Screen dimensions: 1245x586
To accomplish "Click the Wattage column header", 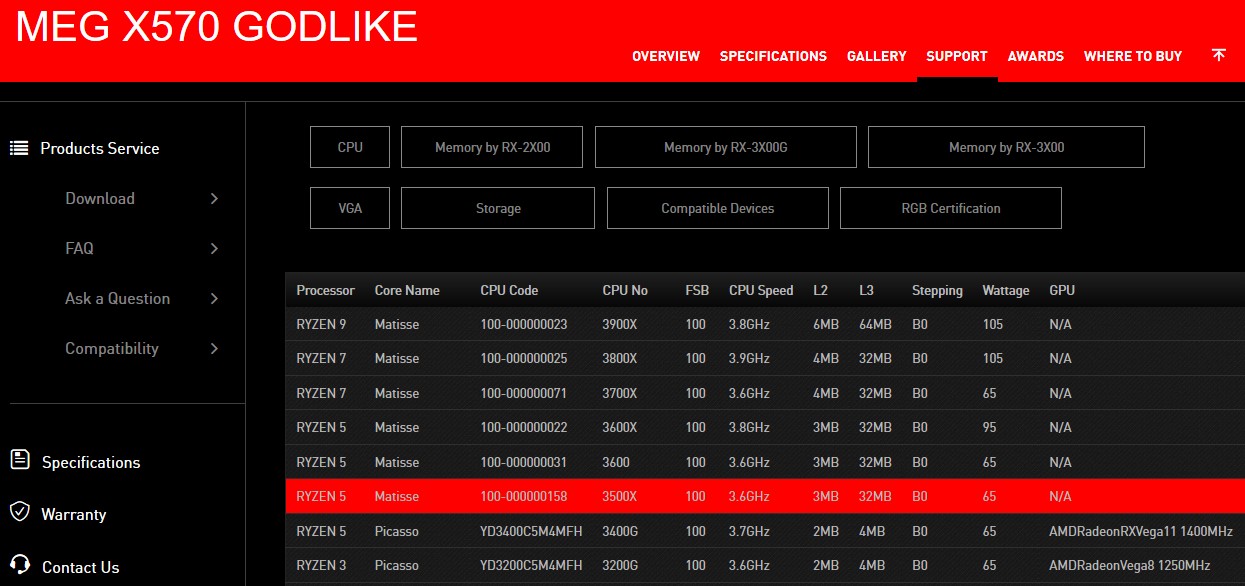I will coord(1006,290).
